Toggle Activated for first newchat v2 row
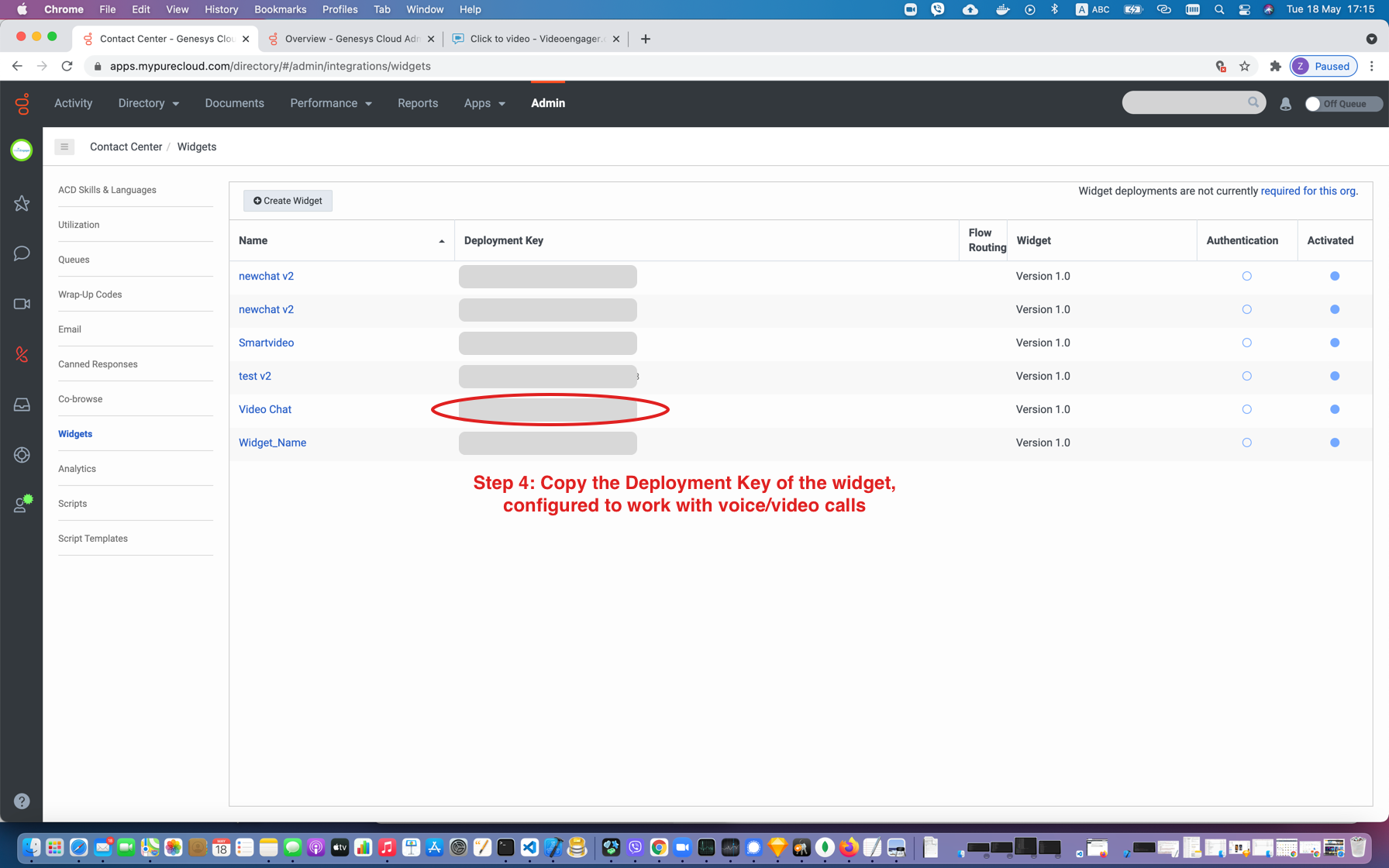 (1335, 276)
